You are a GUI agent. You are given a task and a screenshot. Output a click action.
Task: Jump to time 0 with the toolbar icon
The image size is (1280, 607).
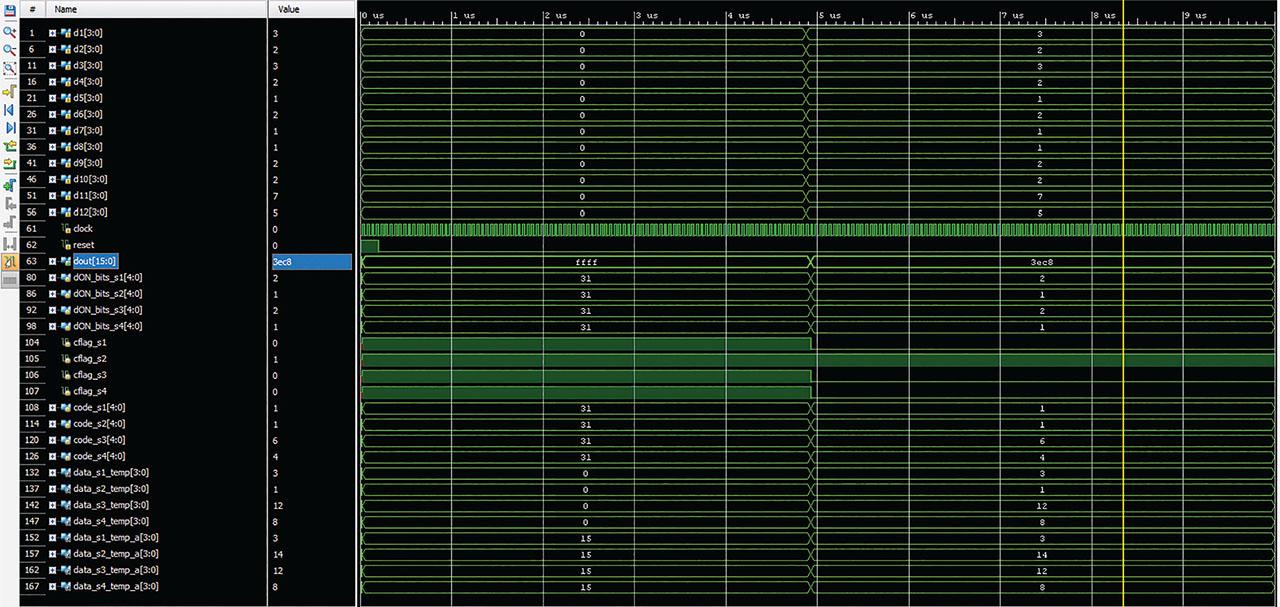coord(8,110)
